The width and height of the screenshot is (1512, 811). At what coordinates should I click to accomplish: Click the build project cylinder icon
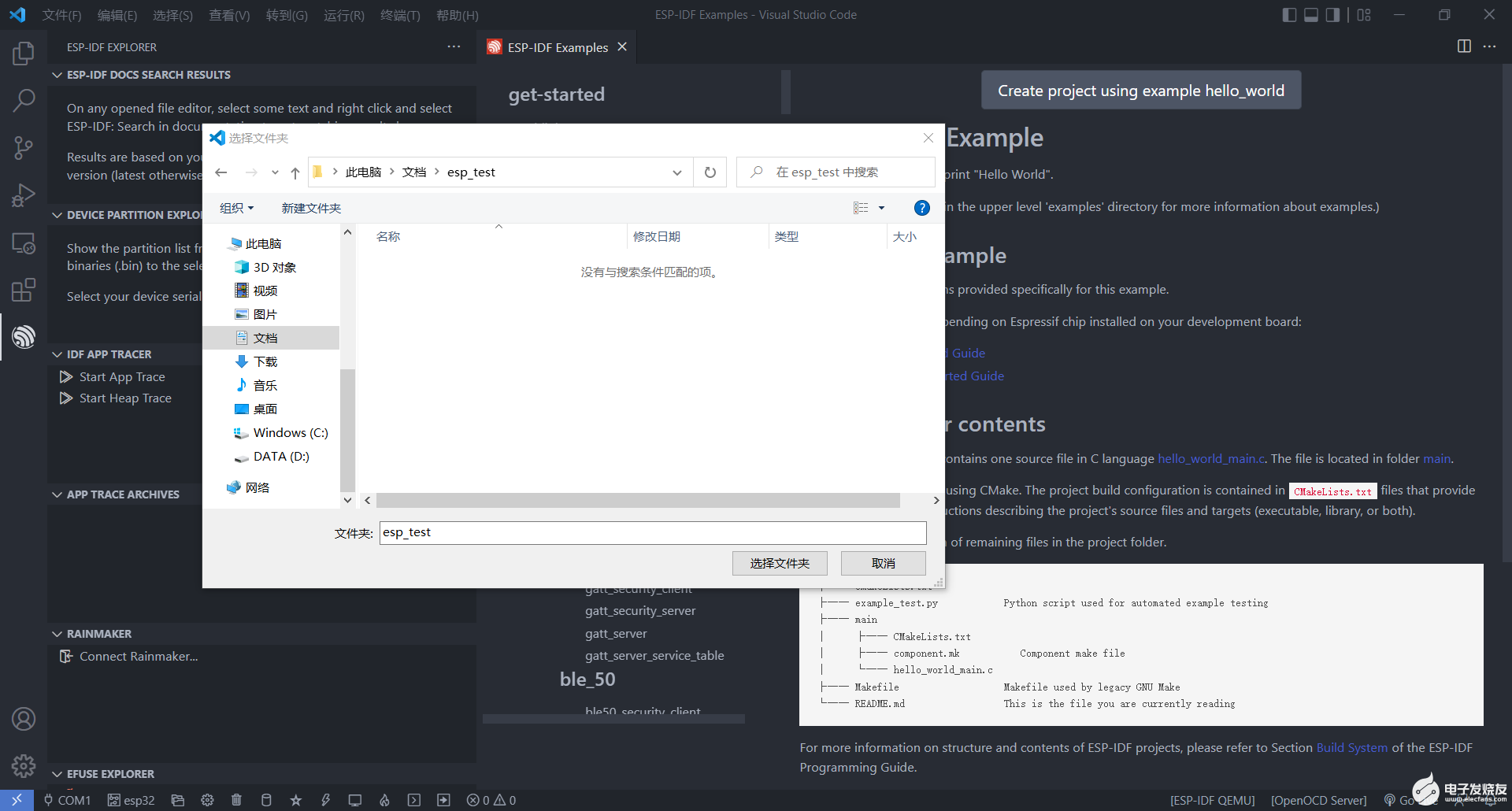pos(266,800)
